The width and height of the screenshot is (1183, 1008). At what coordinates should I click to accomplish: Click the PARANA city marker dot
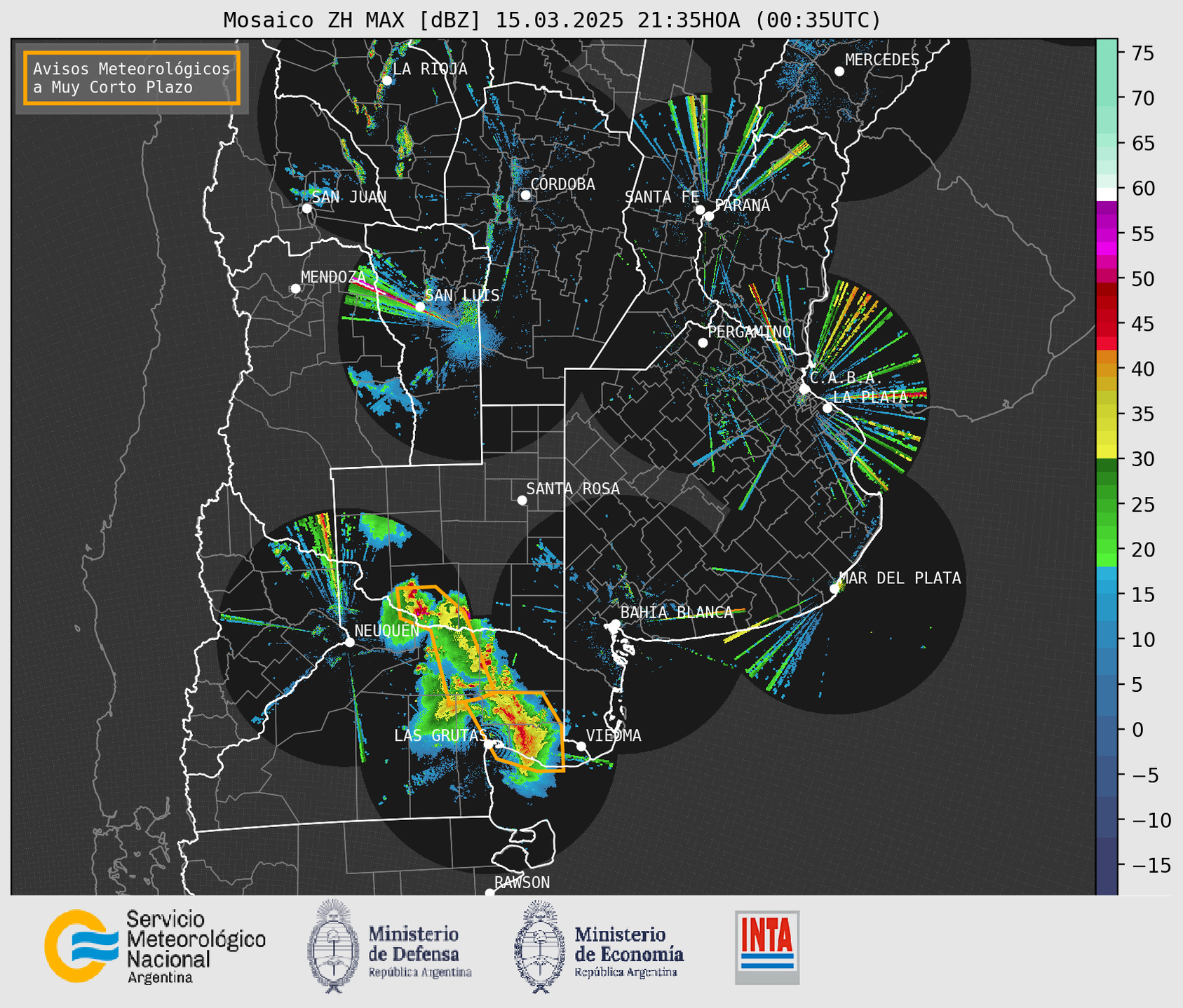coord(709,216)
